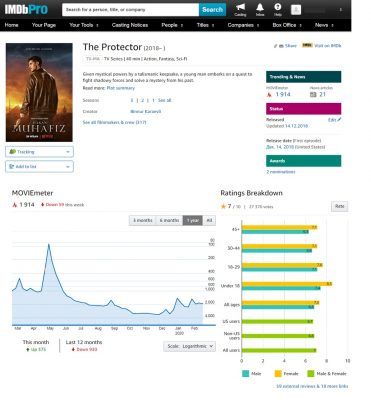Expand the Your Tools menu
This screenshot has height=400, width=371.
click(84, 25)
